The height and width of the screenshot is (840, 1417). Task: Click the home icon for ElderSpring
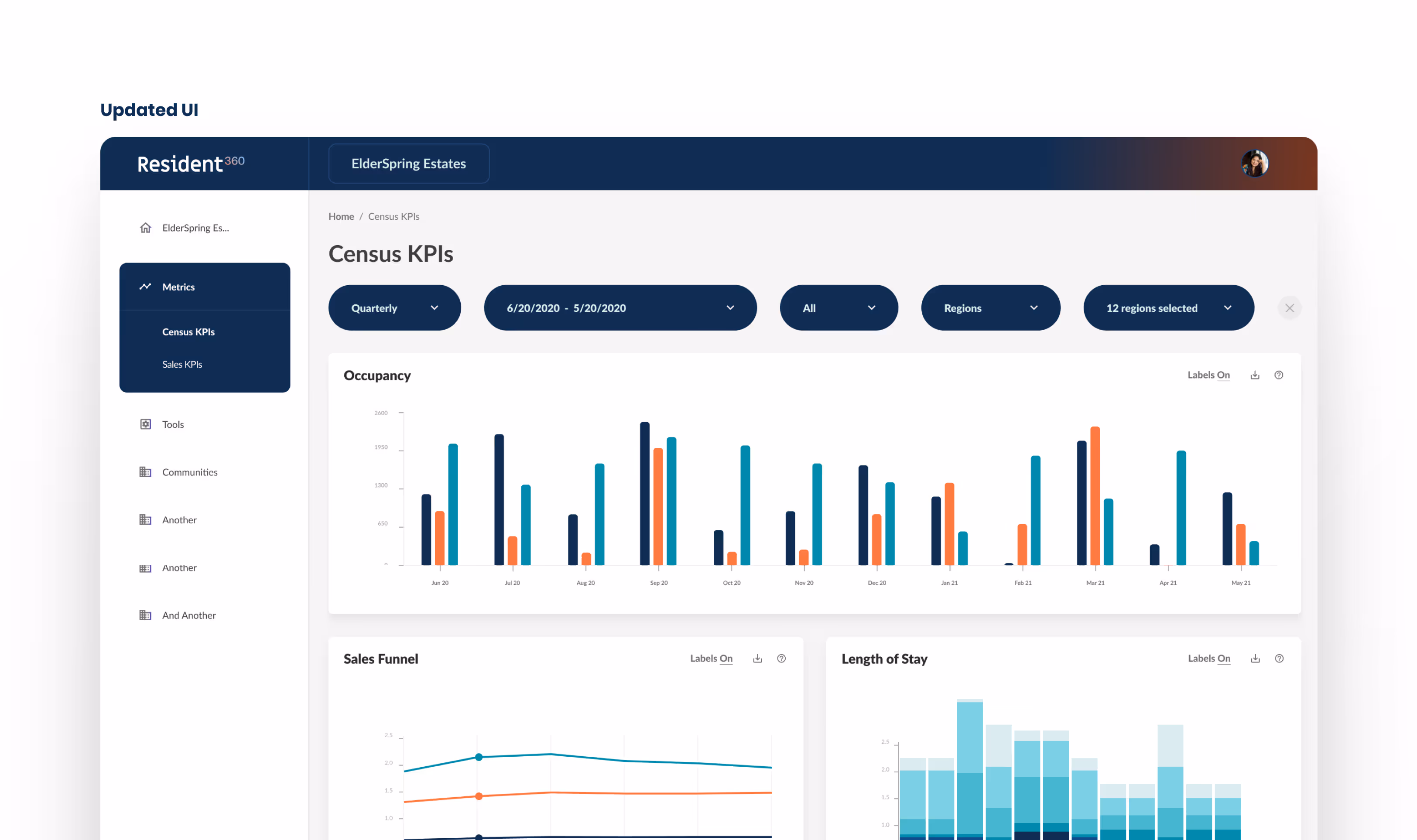[x=145, y=228]
